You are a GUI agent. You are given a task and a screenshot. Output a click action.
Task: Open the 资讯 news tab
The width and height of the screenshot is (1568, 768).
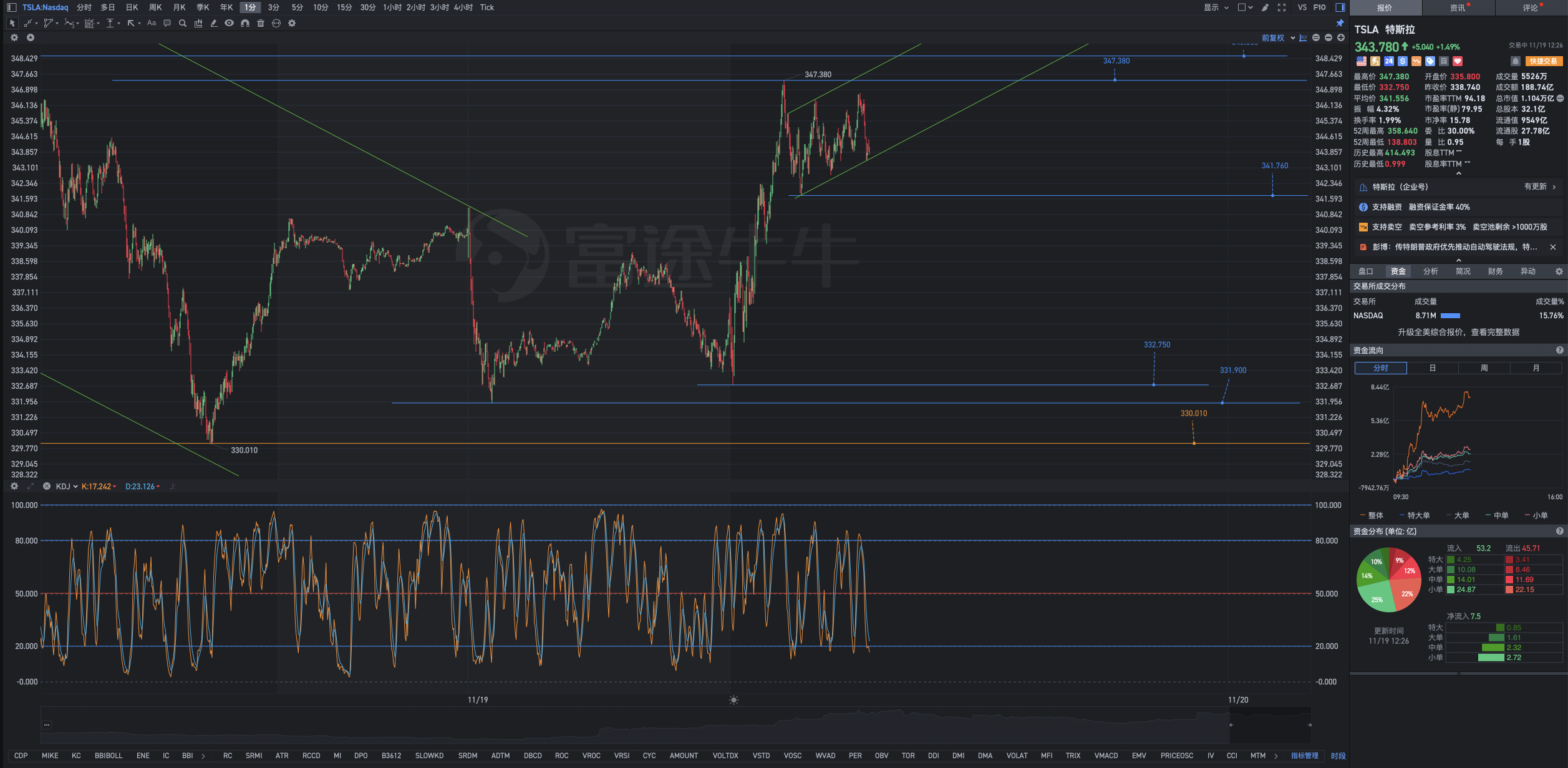pyautogui.click(x=1458, y=7)
